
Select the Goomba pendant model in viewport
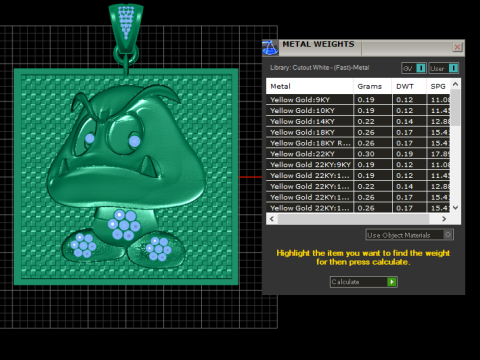(126, 177)
